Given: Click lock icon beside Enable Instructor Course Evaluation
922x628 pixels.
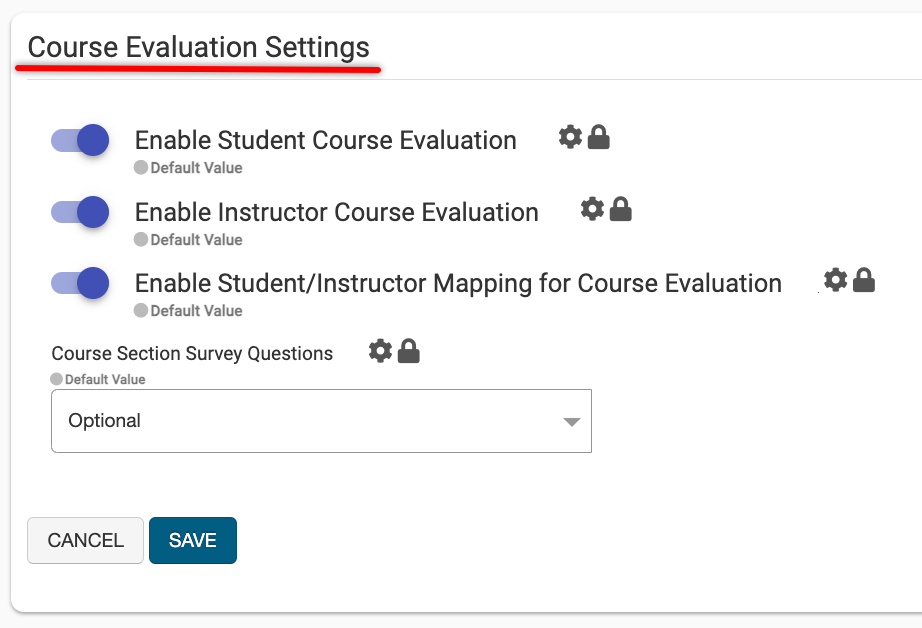Looking at the screenshot, I should pyautogui.click(x=621, y=208).
